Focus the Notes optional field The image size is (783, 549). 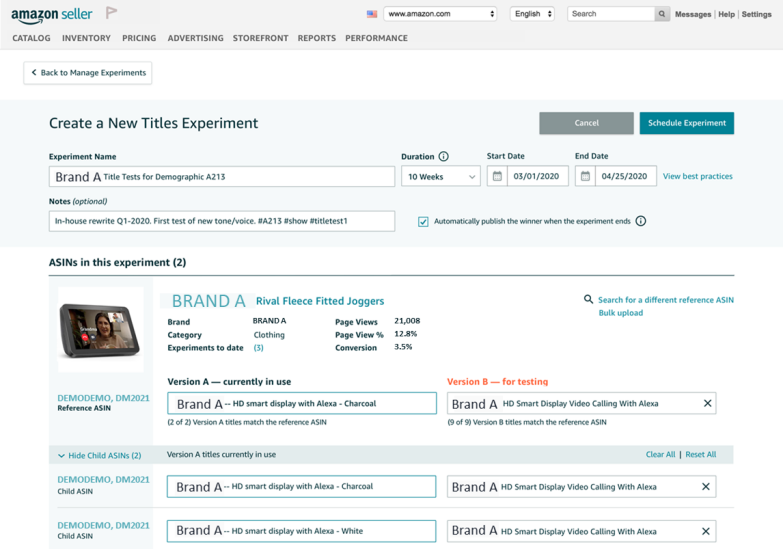[222, 221]
